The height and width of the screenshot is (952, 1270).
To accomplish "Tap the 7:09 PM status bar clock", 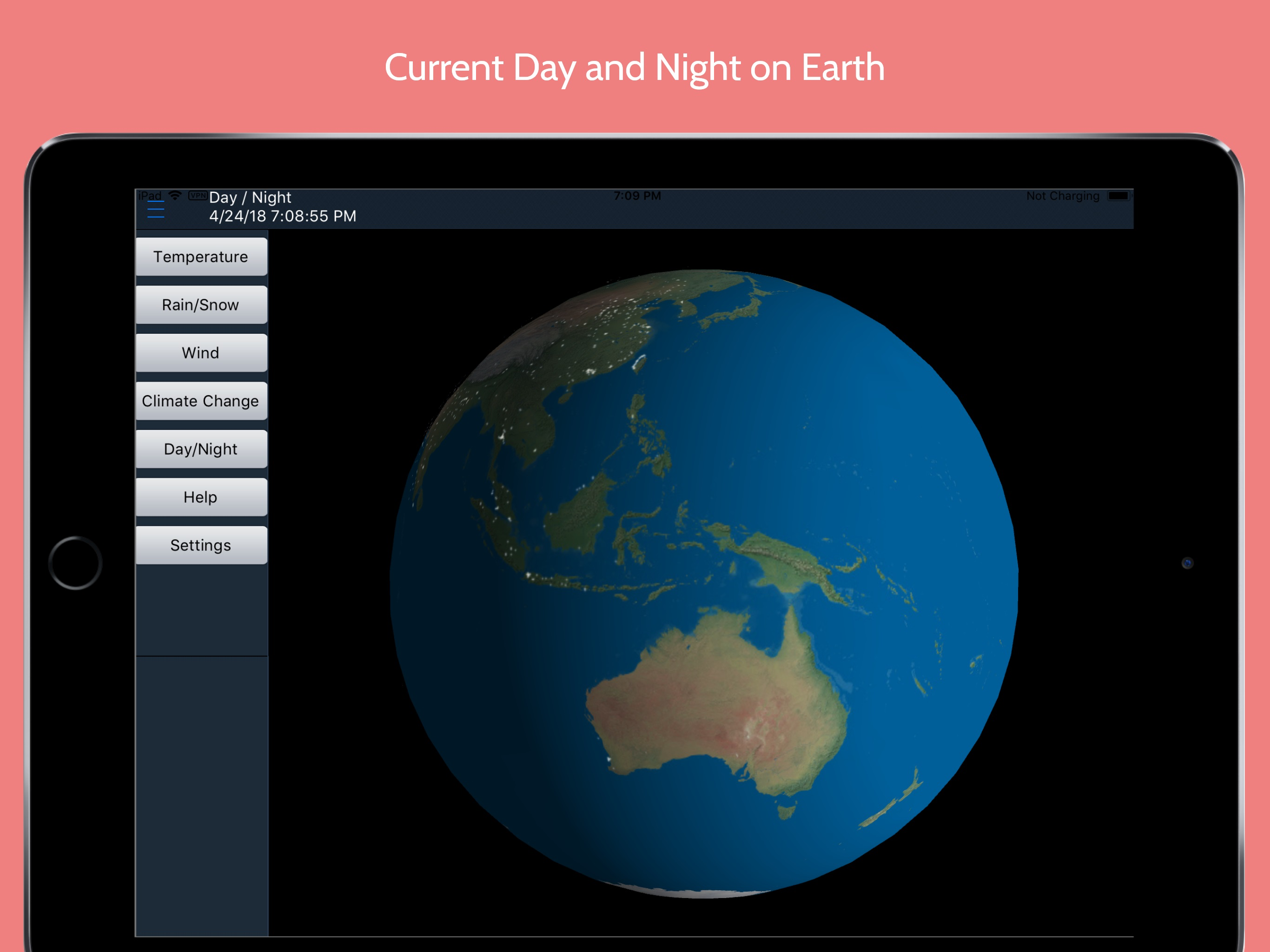I will tap(637, 196).
